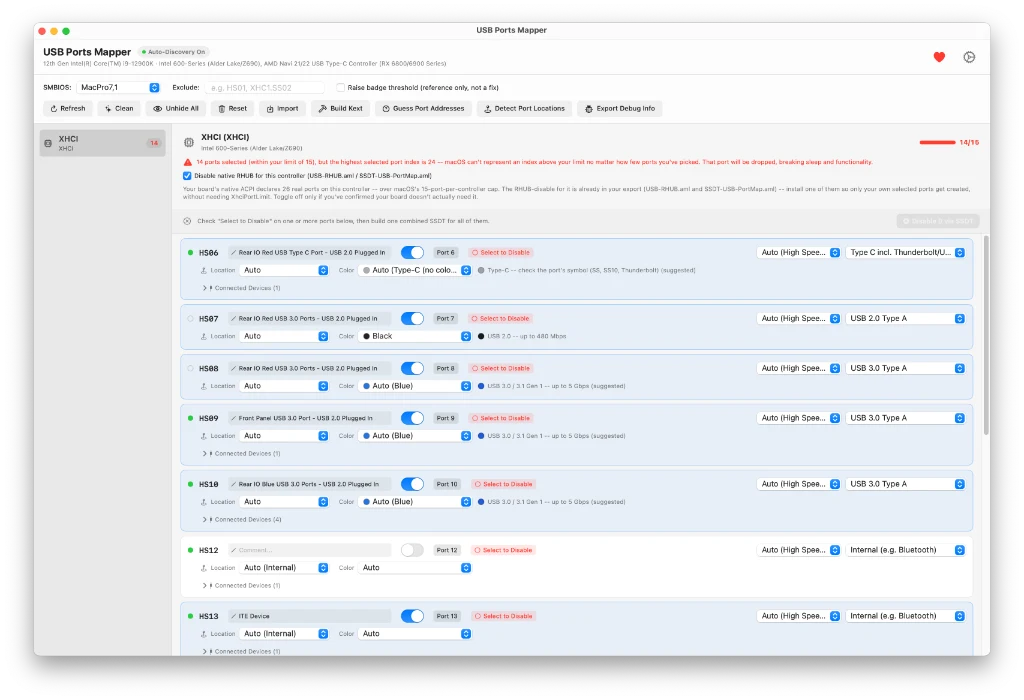Click the controller icon in the XHCI sidebar row
The width and height of the screenshot is (1024, 700).
point(48,143)
